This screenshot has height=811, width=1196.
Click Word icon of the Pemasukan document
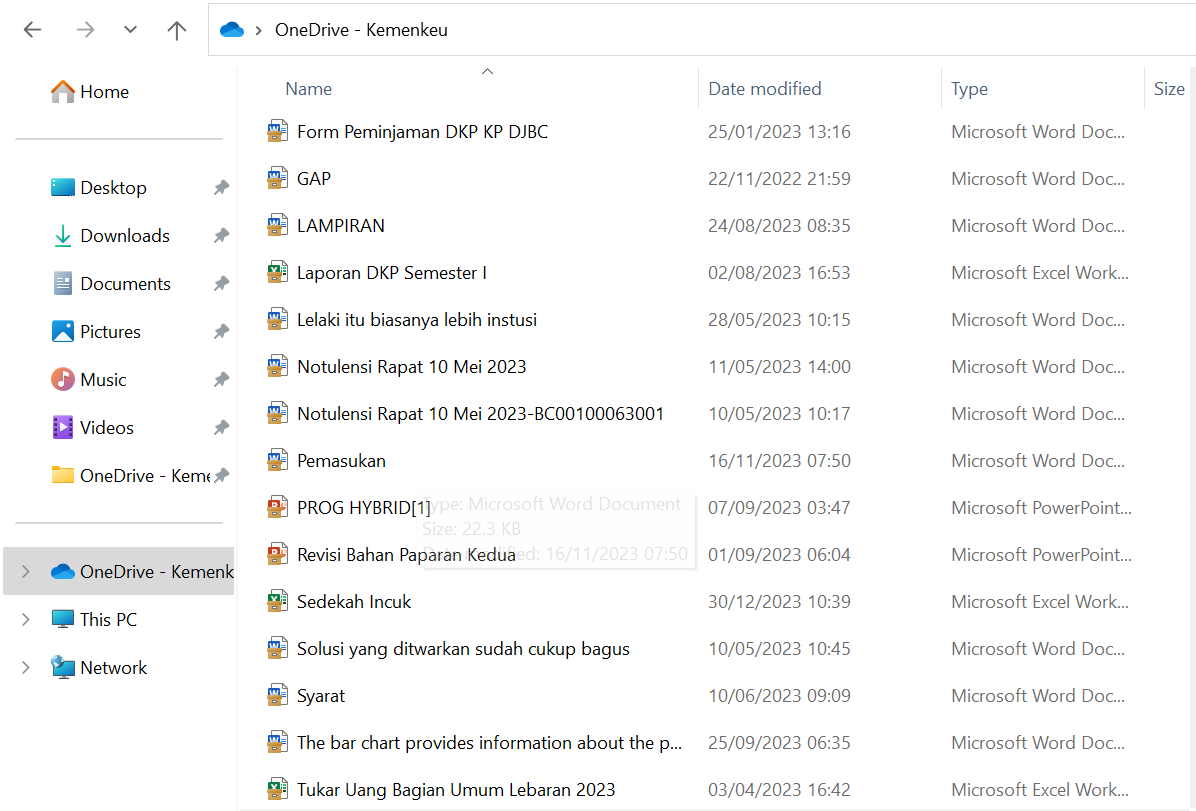coord(277,461)
